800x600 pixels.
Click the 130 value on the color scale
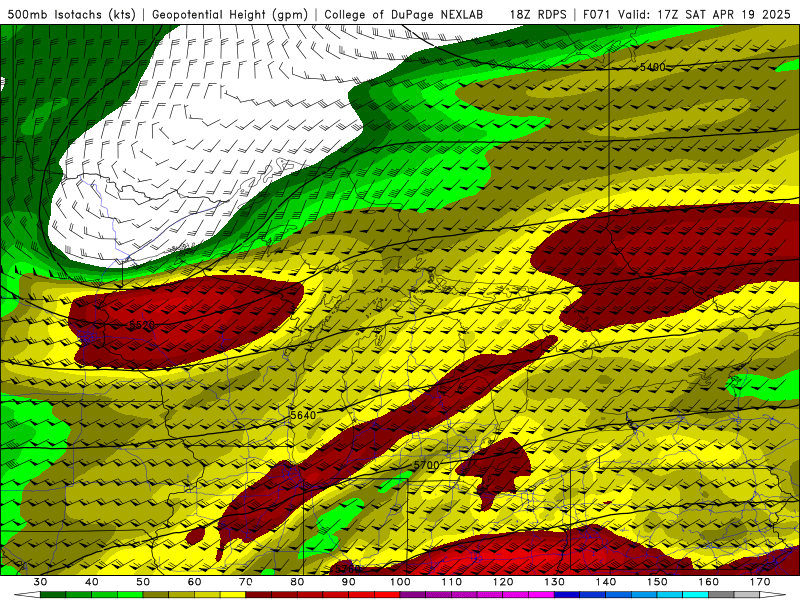click(x=555, y=582)
